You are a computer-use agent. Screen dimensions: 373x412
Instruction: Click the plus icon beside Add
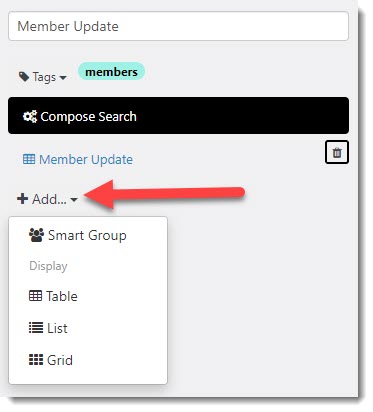tap(22, 199)
